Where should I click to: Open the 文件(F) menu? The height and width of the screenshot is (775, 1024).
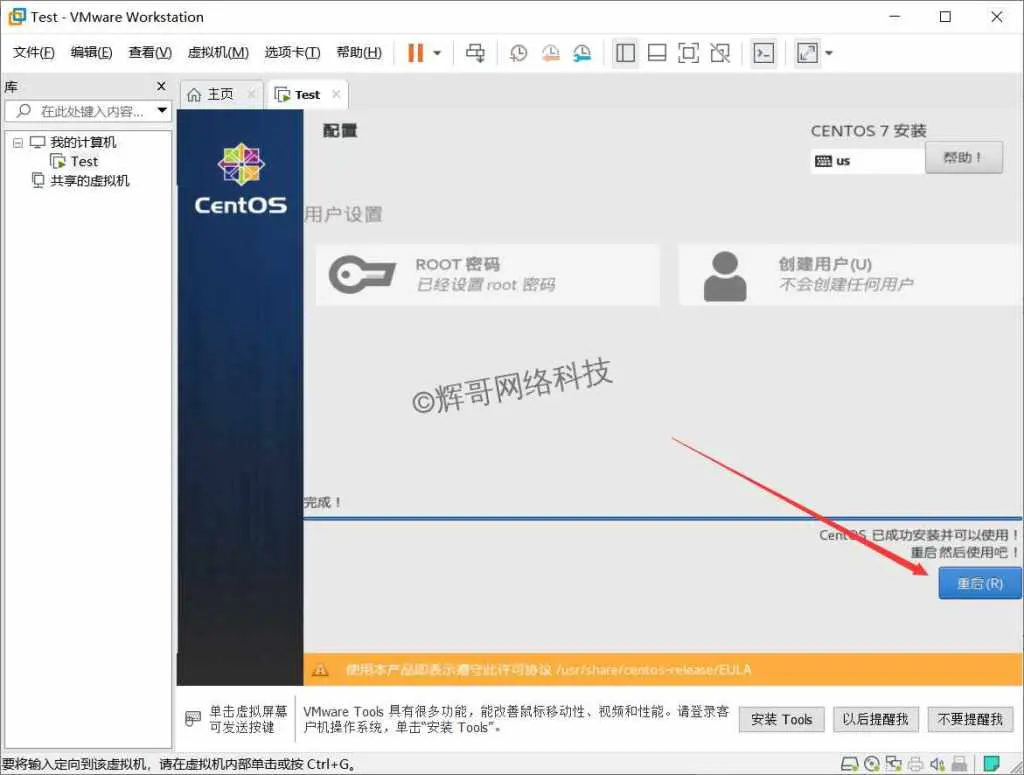tap(33, 52)
